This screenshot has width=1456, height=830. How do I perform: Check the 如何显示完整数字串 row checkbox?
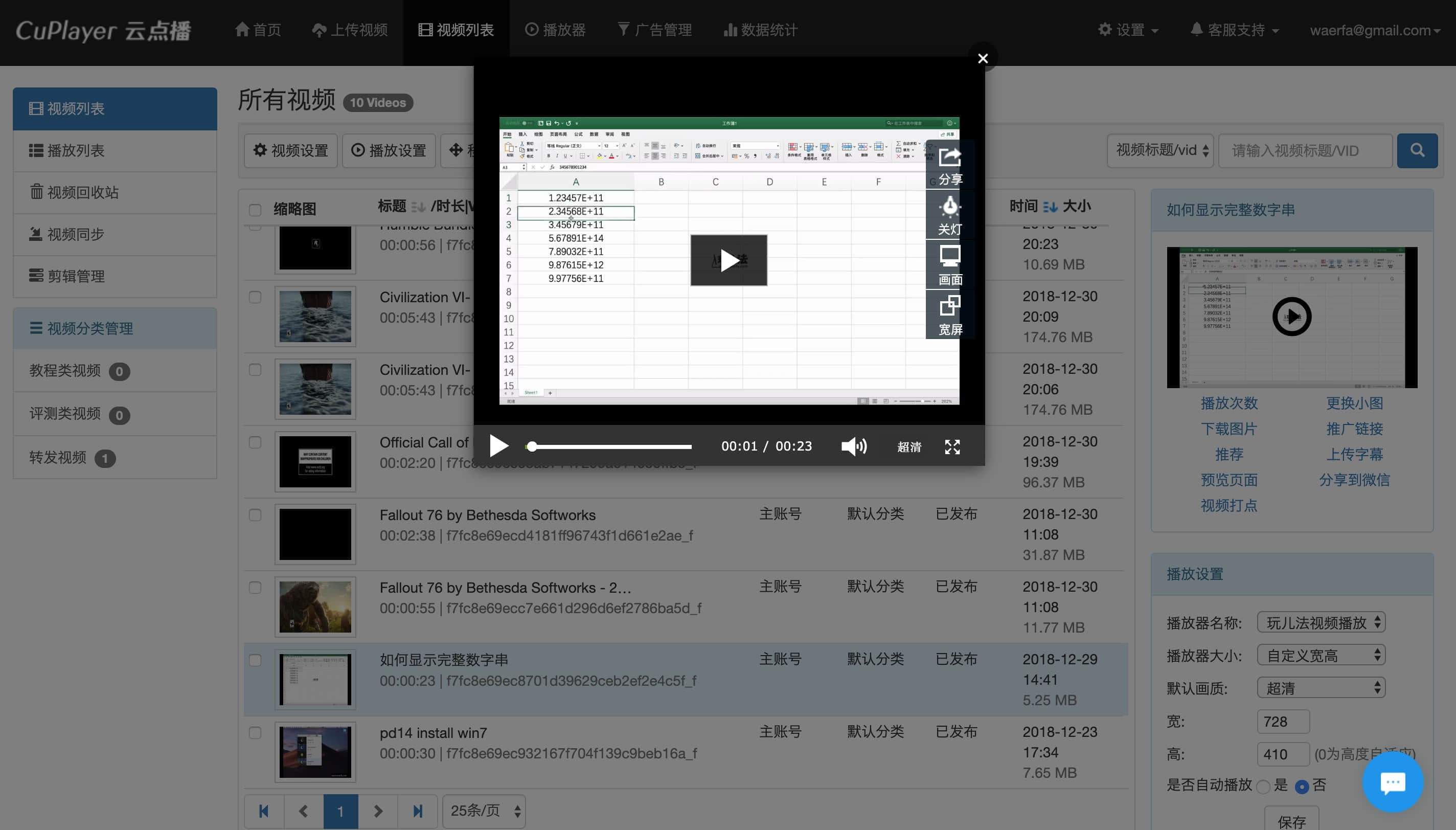(x=255, y=660)
